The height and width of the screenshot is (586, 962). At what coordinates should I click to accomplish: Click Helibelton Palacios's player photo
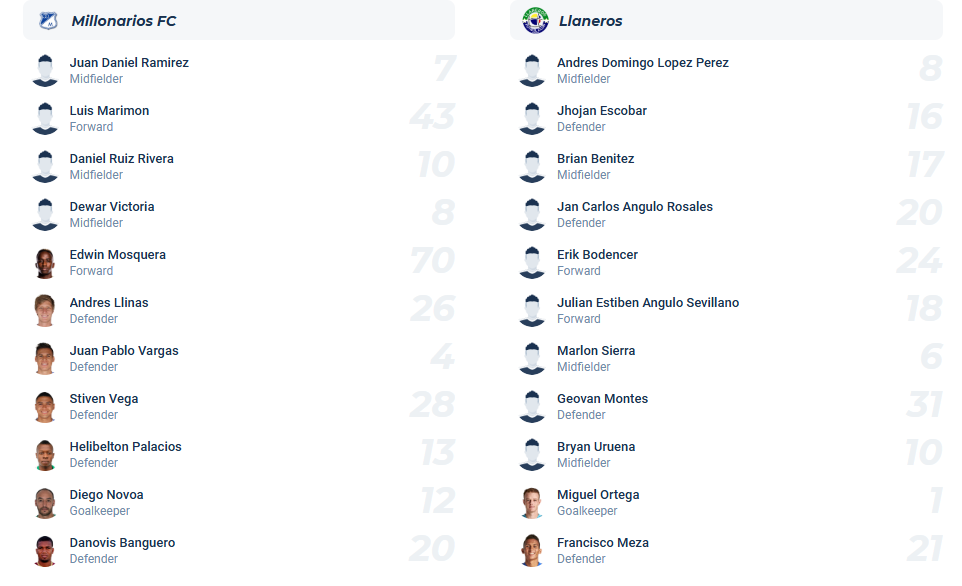pos(45,455)
